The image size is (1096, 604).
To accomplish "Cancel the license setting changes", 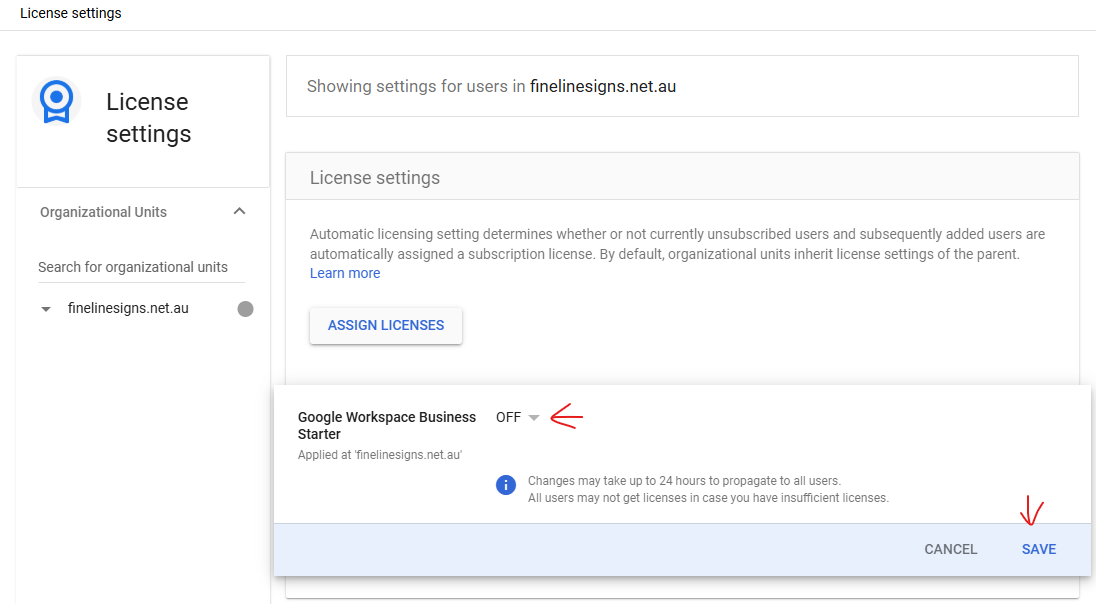I will pos(950,549).
